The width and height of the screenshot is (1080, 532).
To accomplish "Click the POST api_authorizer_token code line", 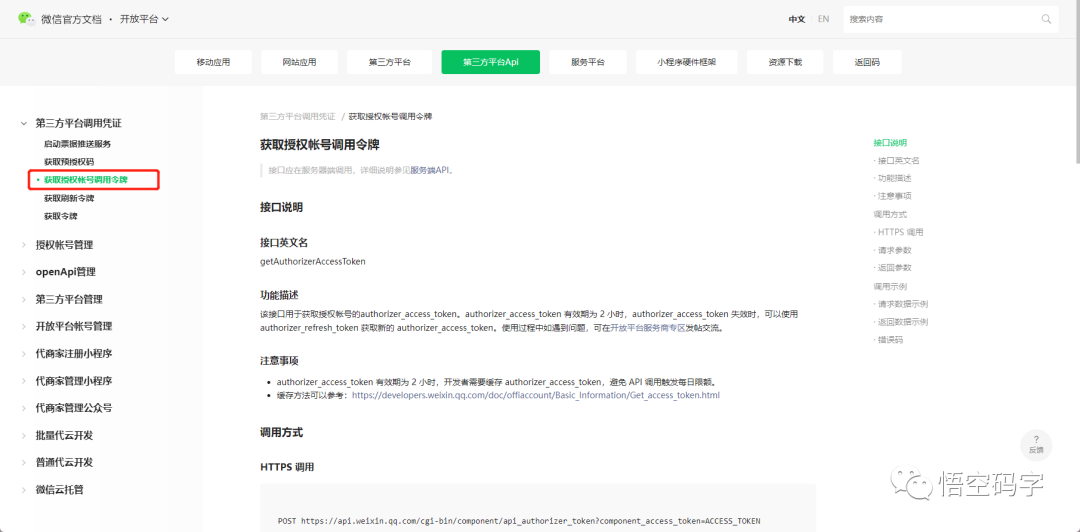I will [519, 521].
